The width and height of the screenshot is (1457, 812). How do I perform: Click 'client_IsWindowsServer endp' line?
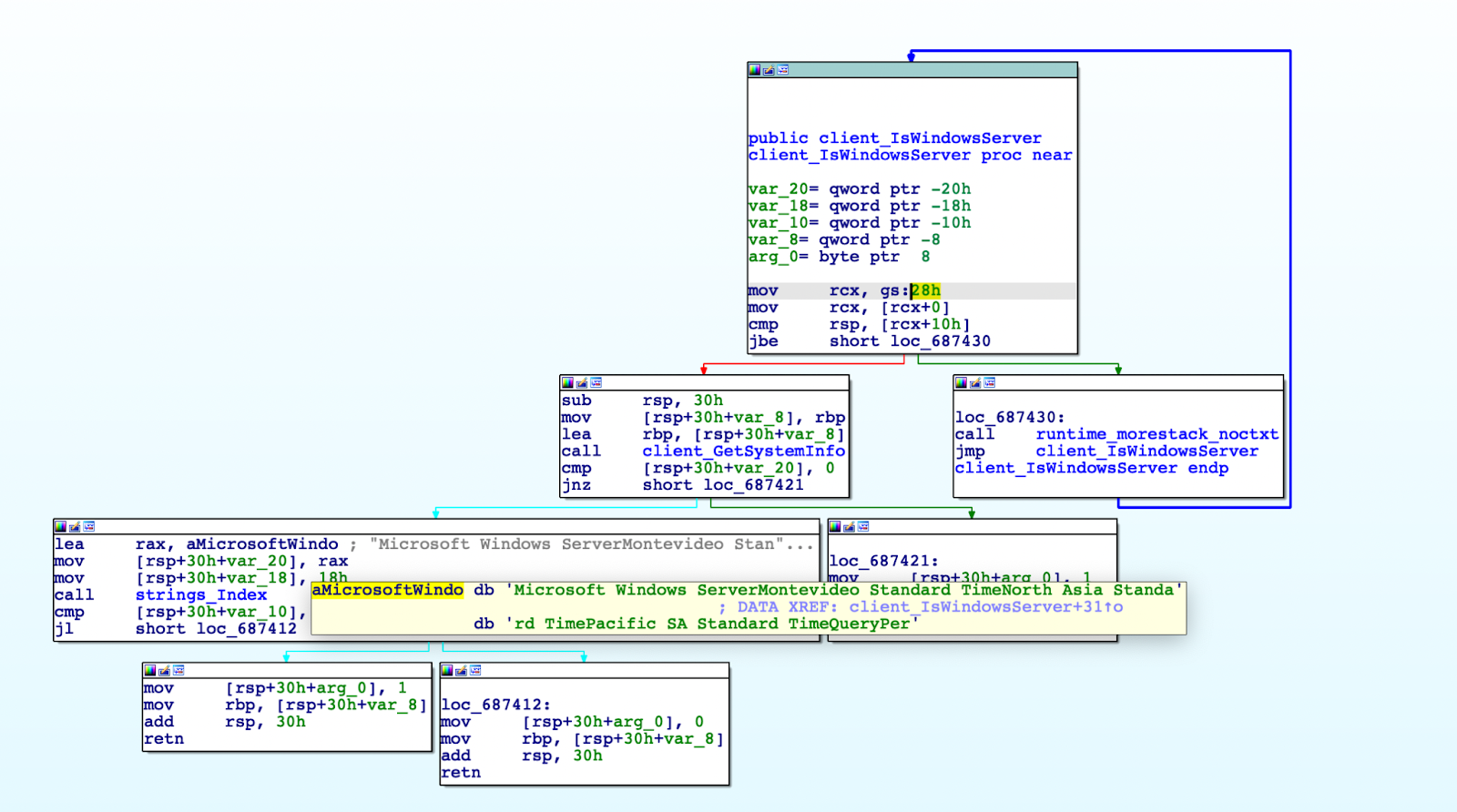(1091, 469)
